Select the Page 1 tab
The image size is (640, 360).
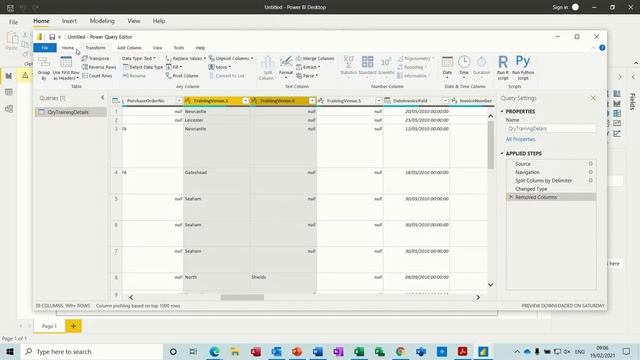click(49, 326)
